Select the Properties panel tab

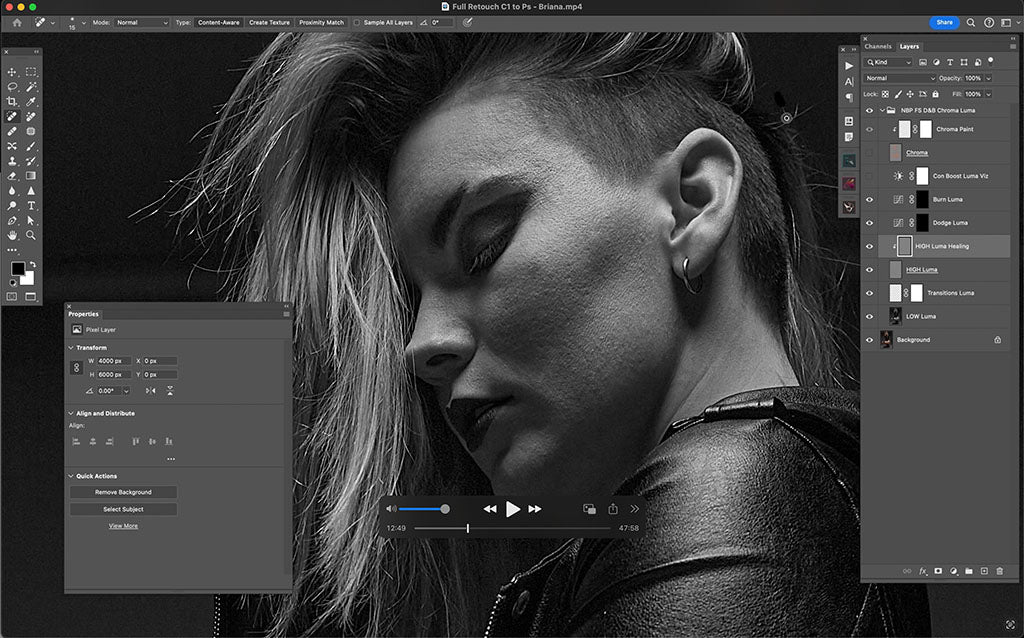(x=84, y=314)
